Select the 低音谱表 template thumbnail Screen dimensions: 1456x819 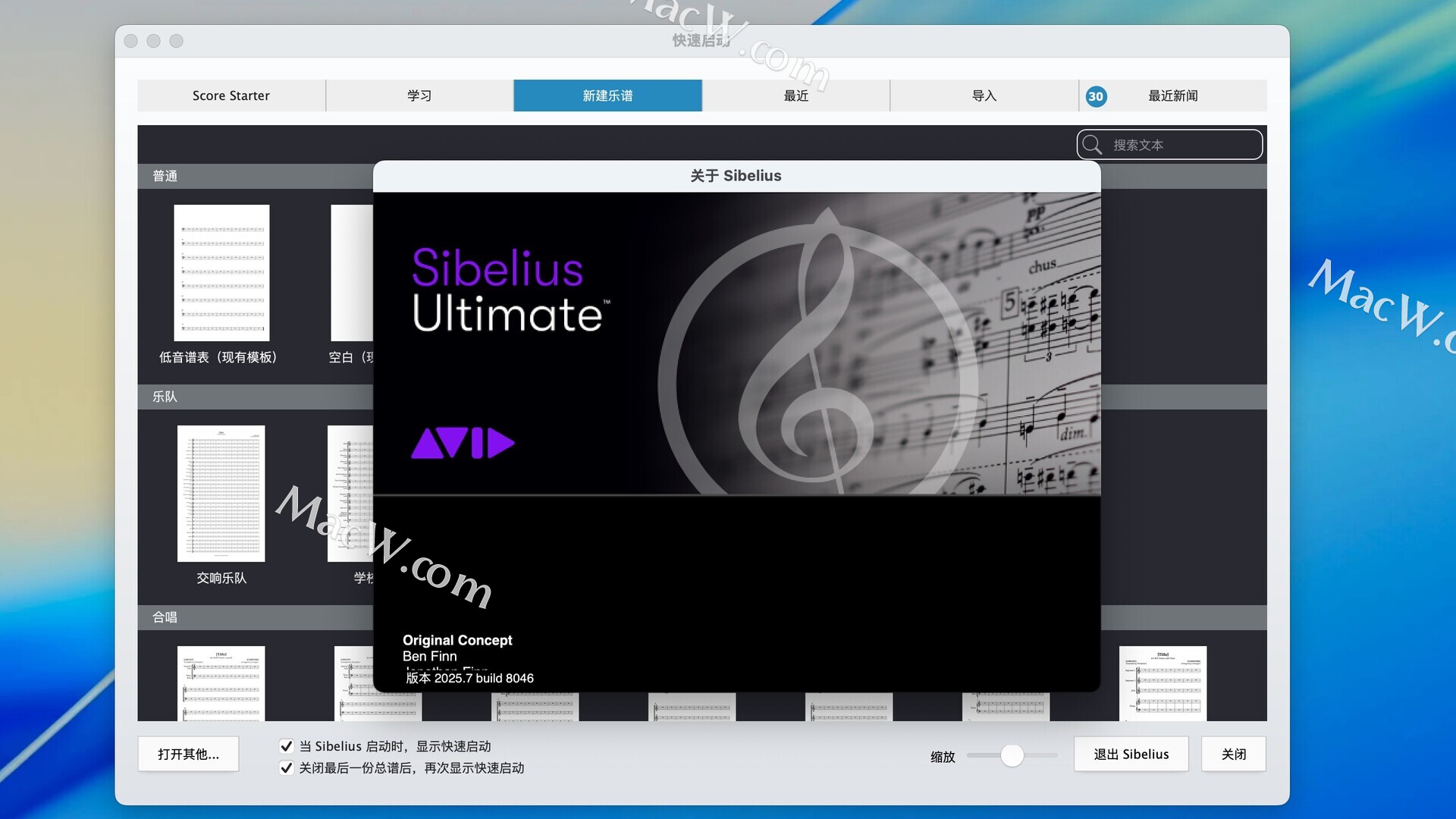click(221, 273)
